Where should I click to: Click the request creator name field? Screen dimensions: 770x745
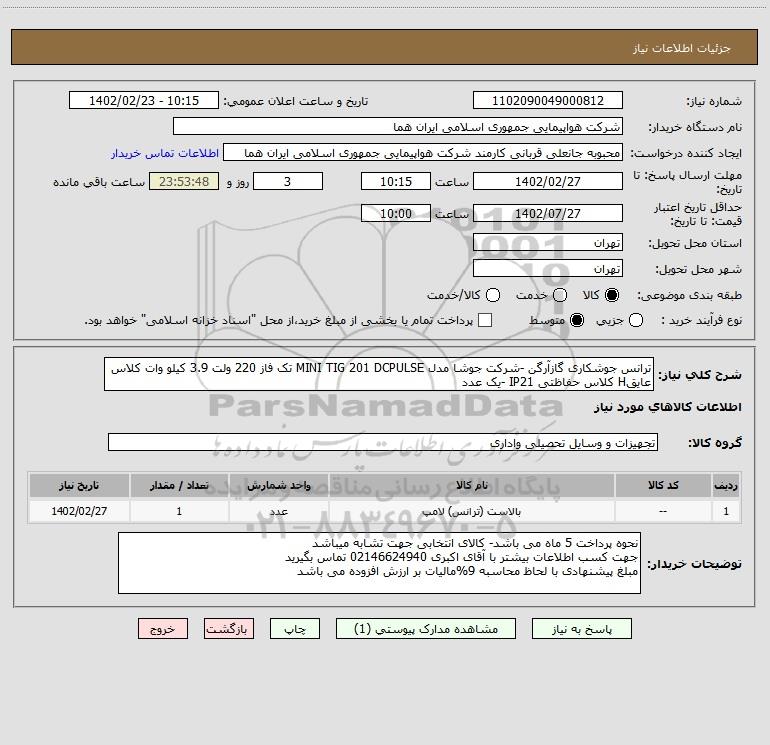[x=423, y=152]
